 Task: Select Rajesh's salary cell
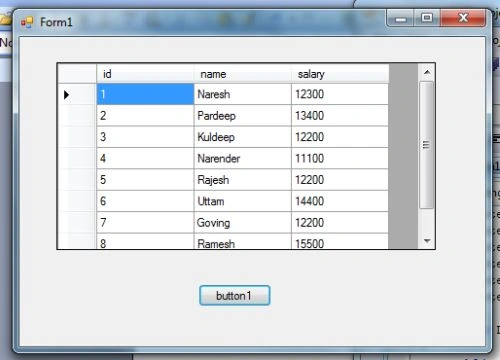[340, 180]
